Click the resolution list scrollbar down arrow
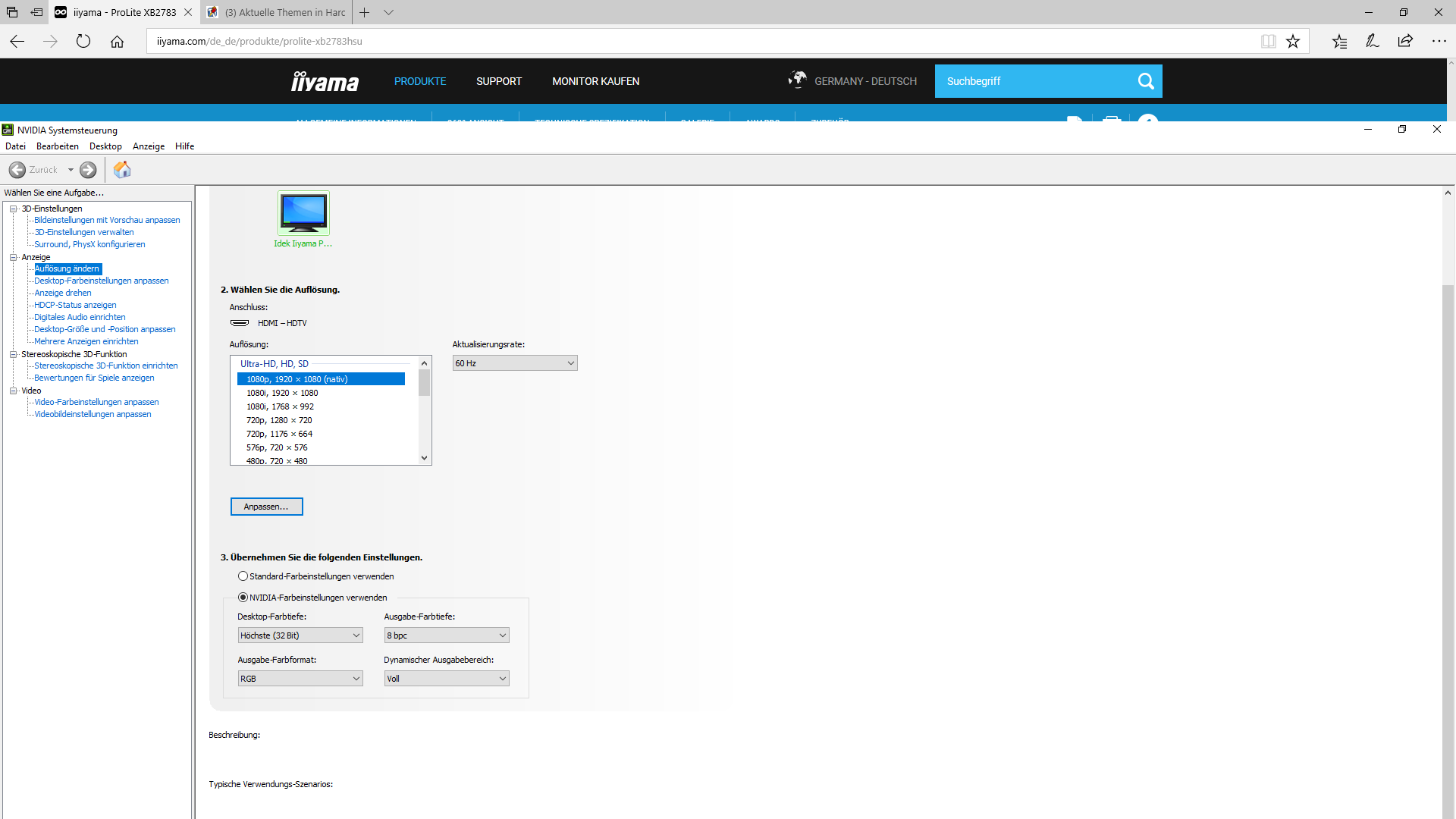 [x=424, y=458]
